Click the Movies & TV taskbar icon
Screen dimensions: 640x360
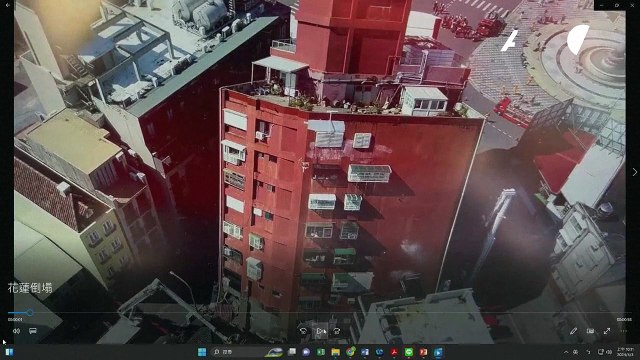[x=438, y=352]
